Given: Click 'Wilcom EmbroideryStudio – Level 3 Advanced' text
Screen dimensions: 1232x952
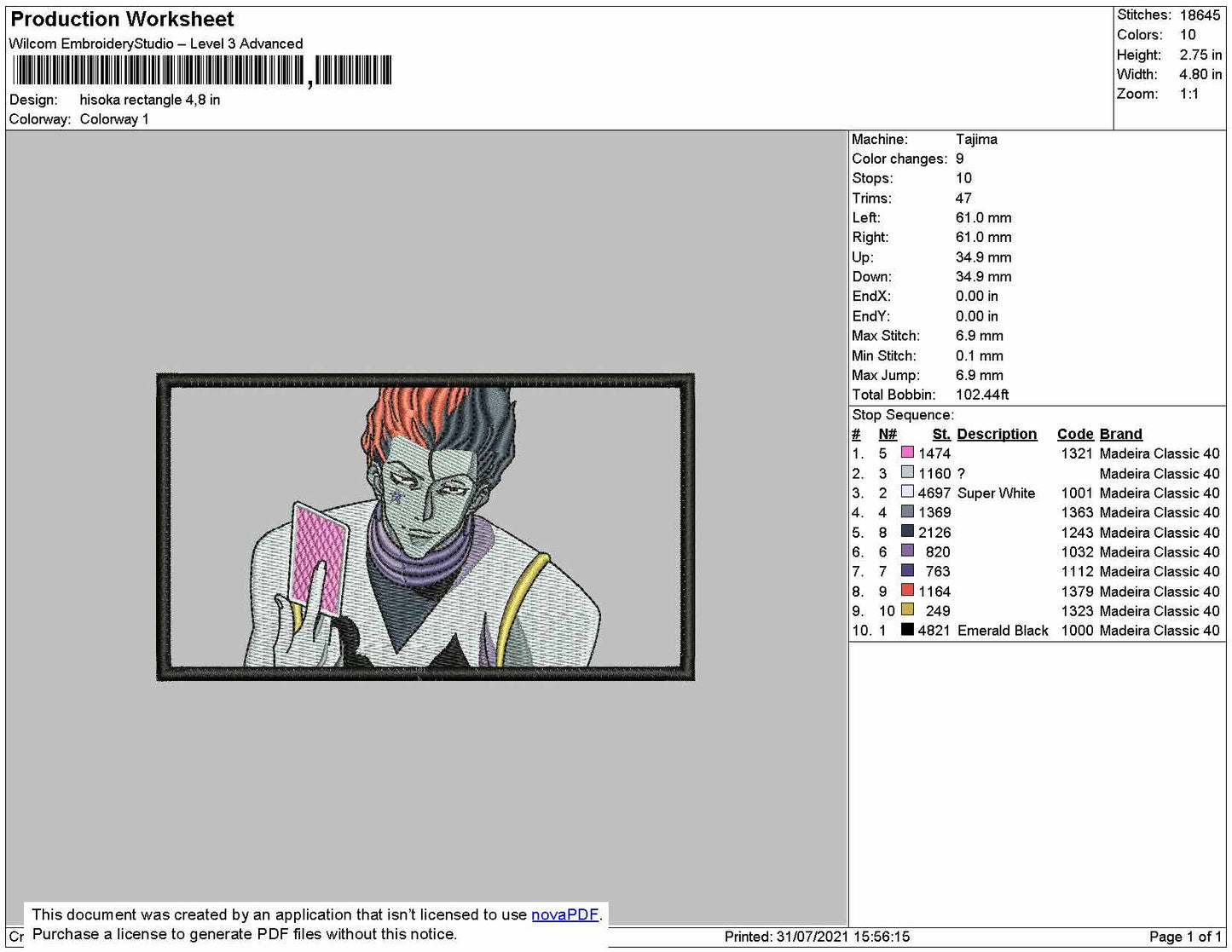Looking at the screenshot, I should point(156,43).
